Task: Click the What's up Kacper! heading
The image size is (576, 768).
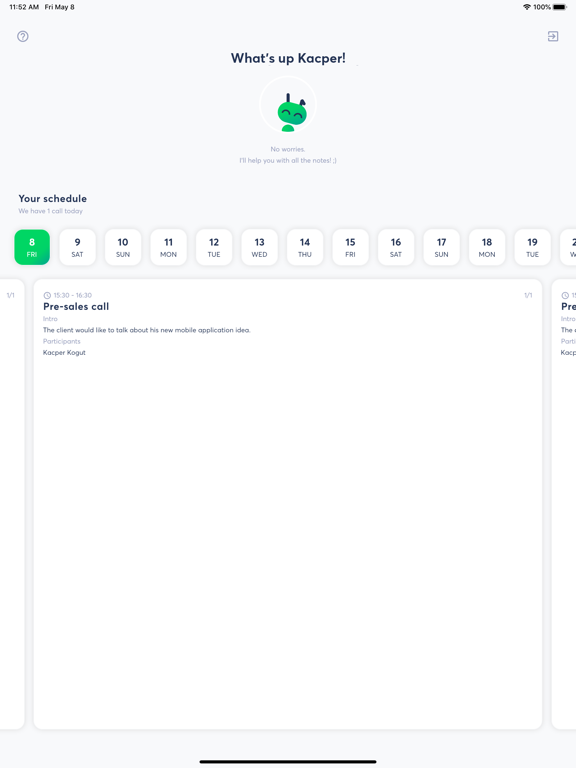Action: 288,58
